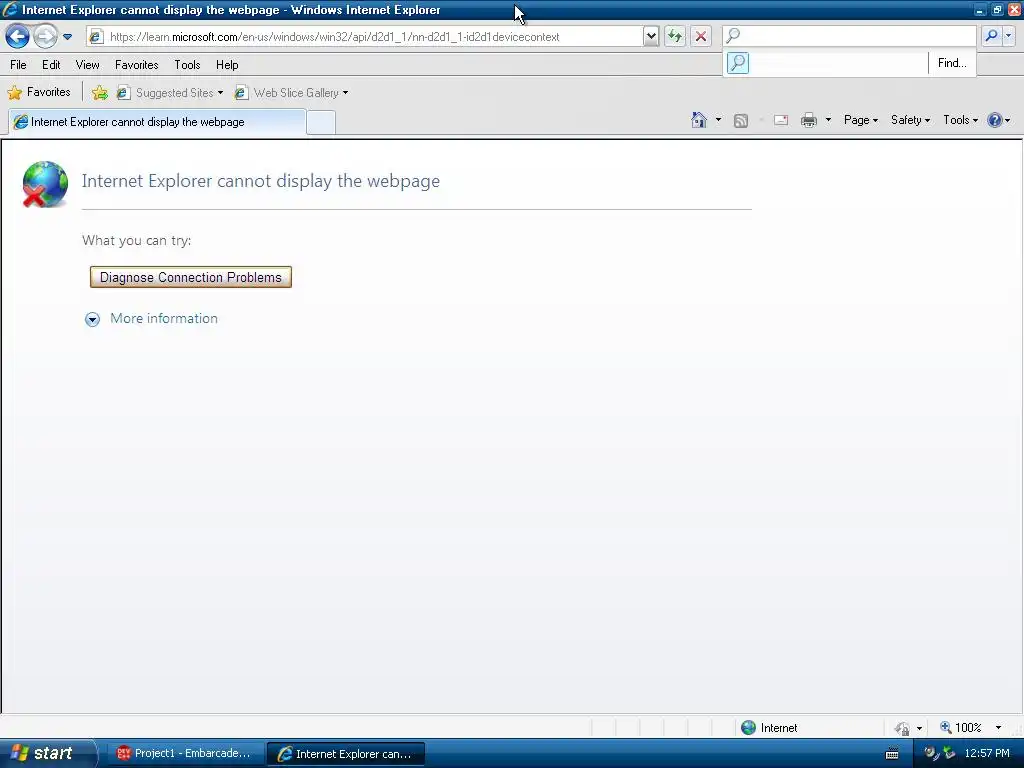This screenshot has width=1024, height=768.
Task: Switch to Project1 - Embarcadero taskbar item
Action: click(184, 754)
